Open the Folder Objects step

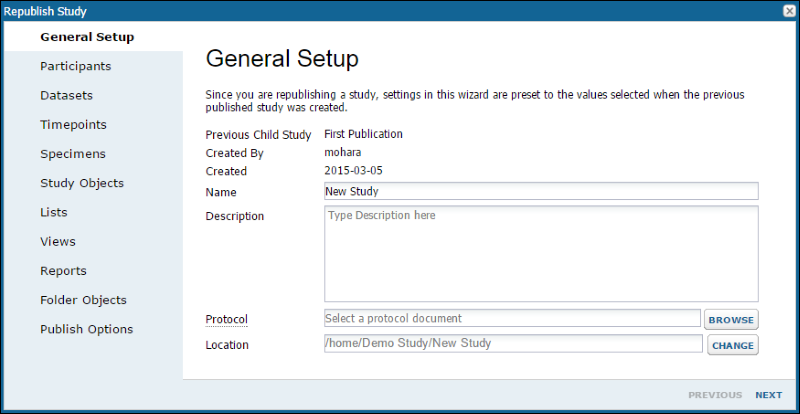point(83,300)
